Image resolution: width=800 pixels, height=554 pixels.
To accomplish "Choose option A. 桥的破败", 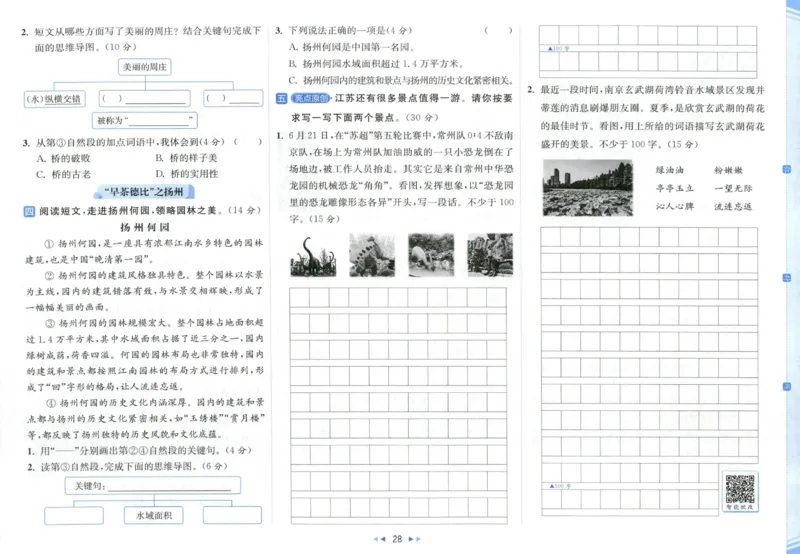I will coord(63,159).
